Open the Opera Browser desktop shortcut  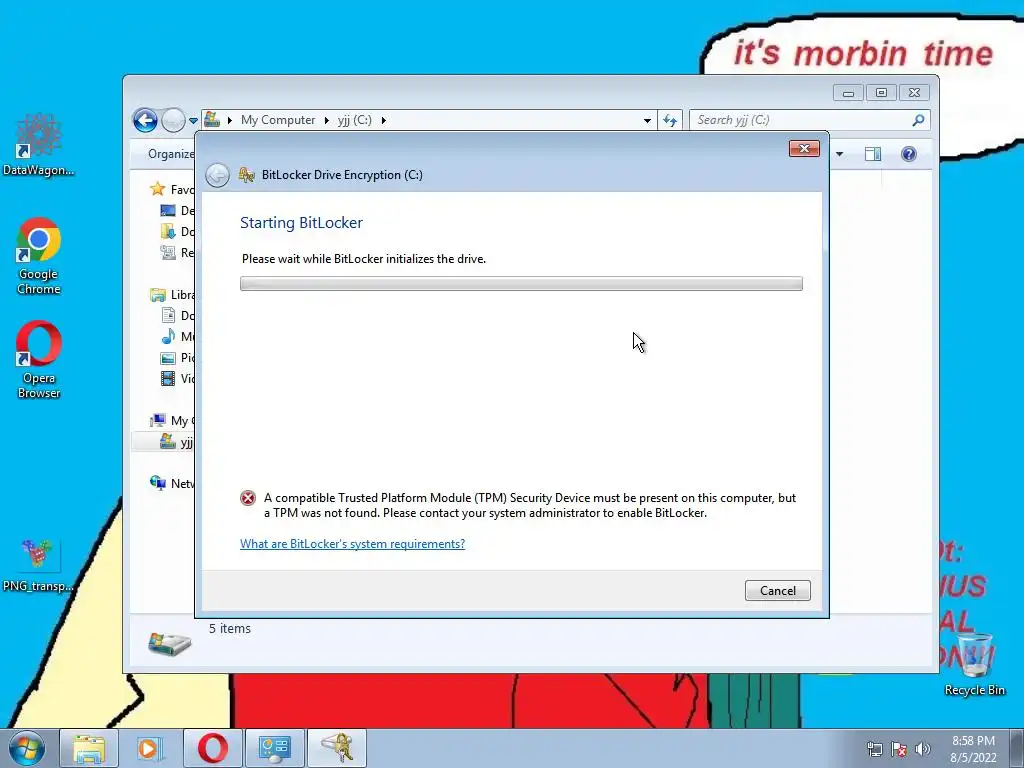39,360
